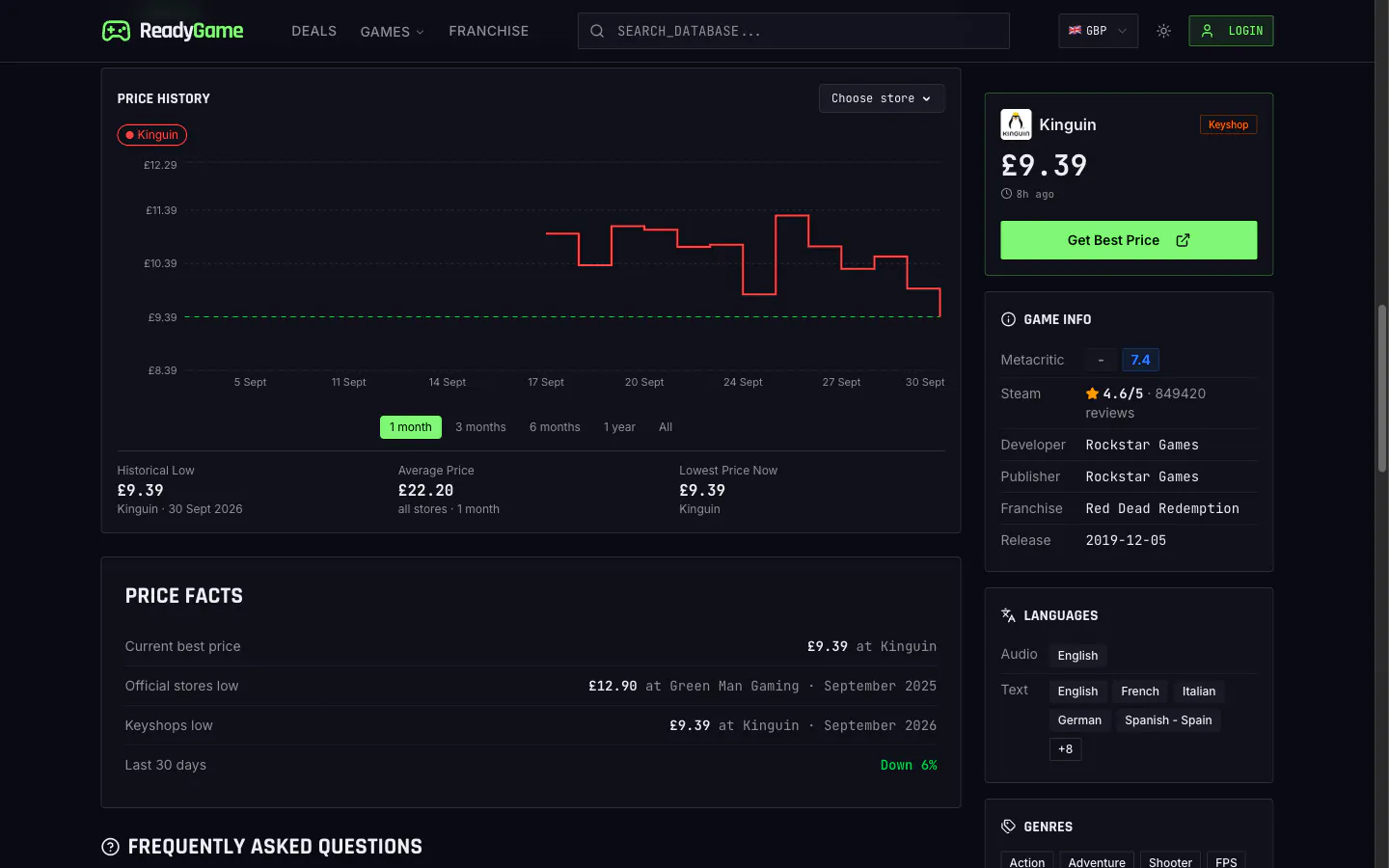Select the 6 months range

click(555, 427)
